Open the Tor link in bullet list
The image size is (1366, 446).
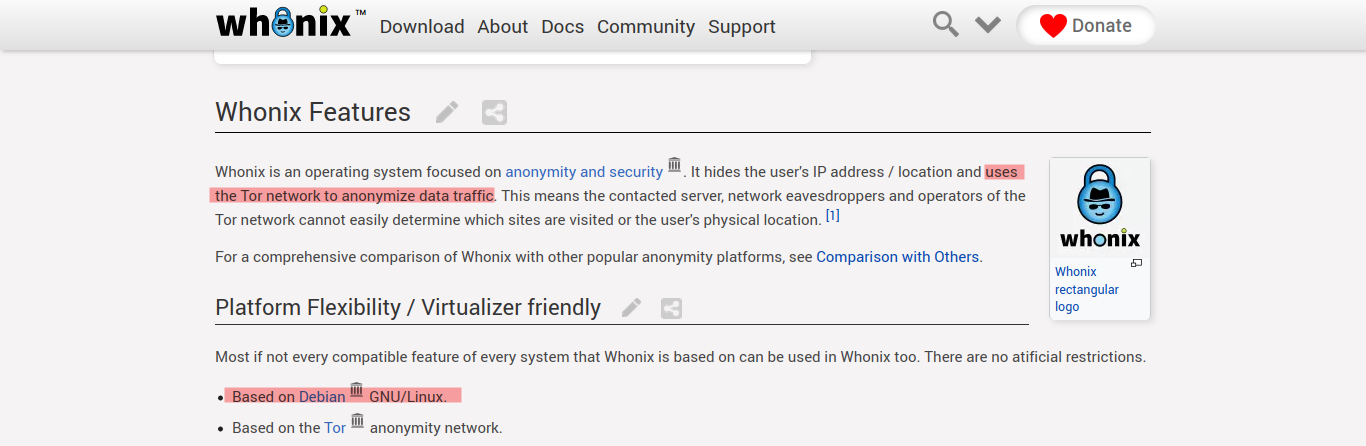[335, 428]
